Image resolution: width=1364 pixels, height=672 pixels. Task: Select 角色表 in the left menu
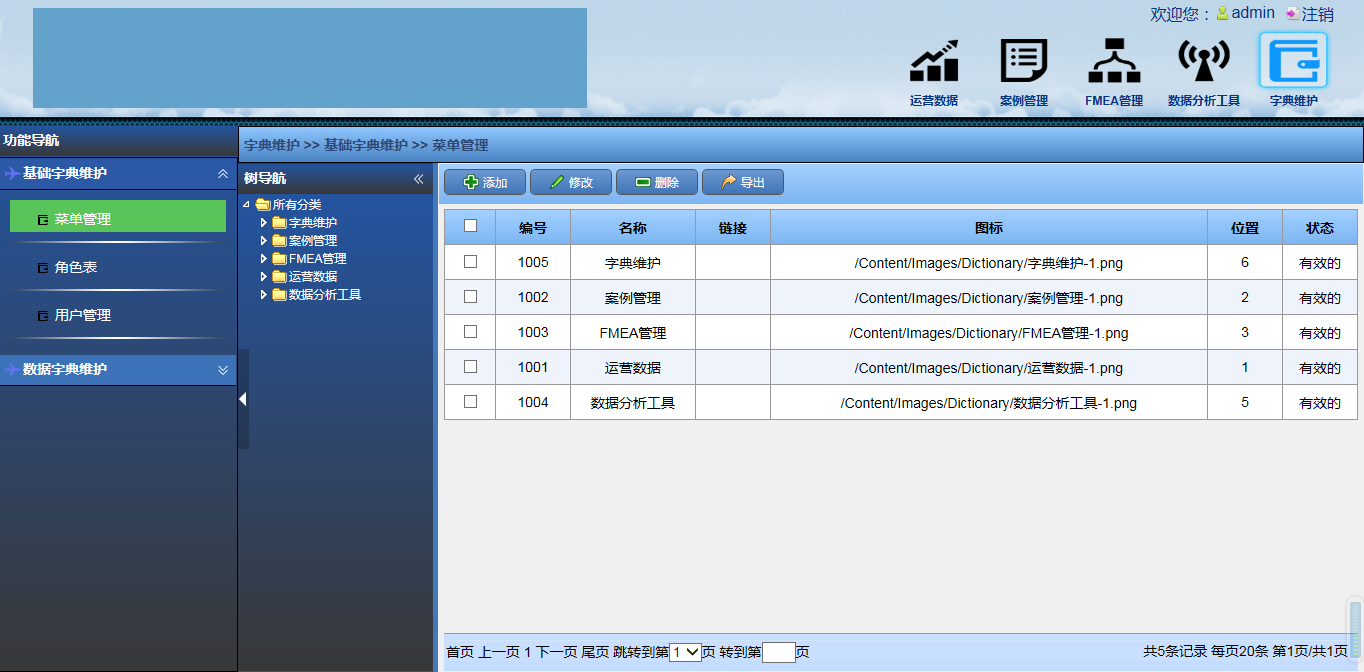pos(76,268)
